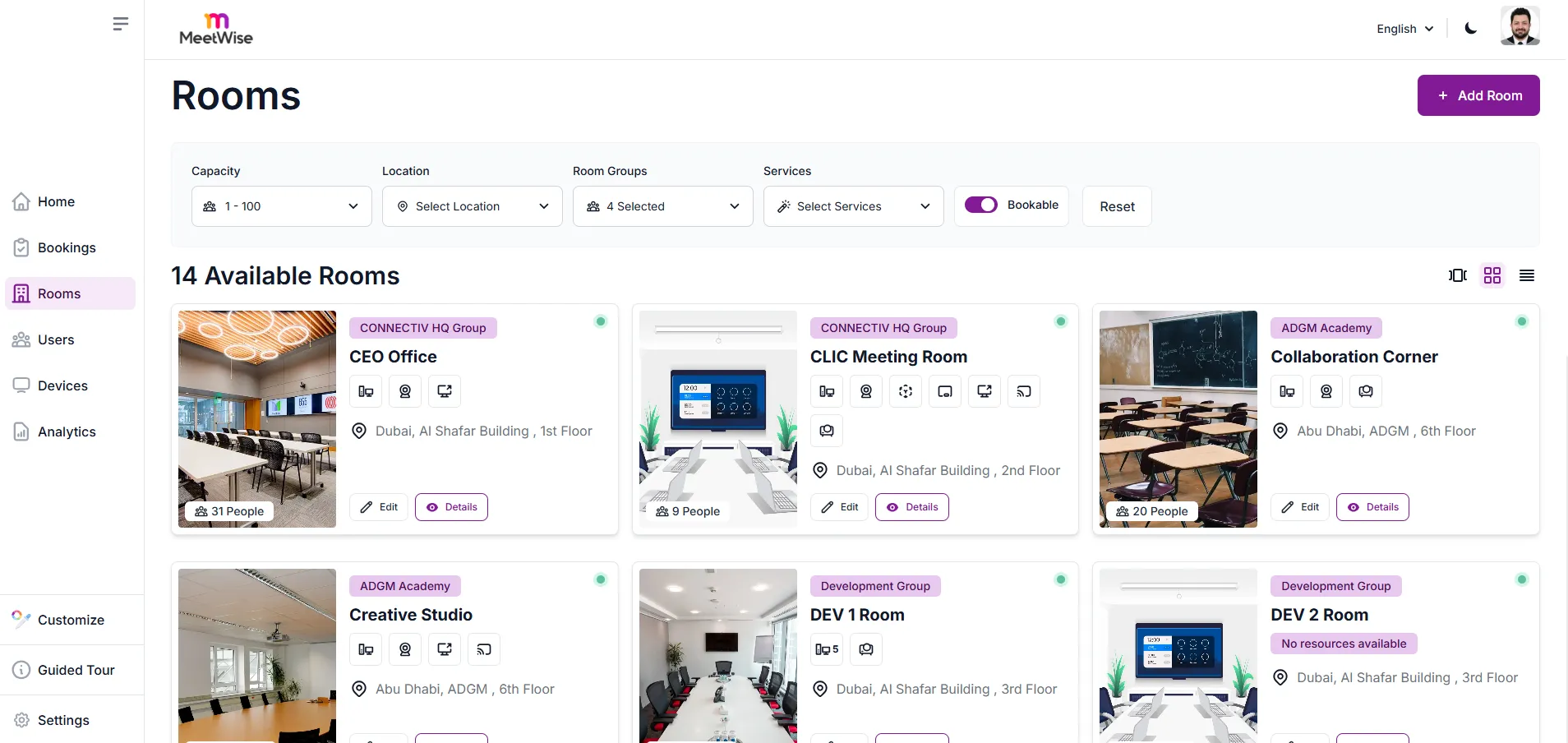Open the Creative Studio room title
The height and width of the screenshot is (743, 1568).
pos(411,615)
